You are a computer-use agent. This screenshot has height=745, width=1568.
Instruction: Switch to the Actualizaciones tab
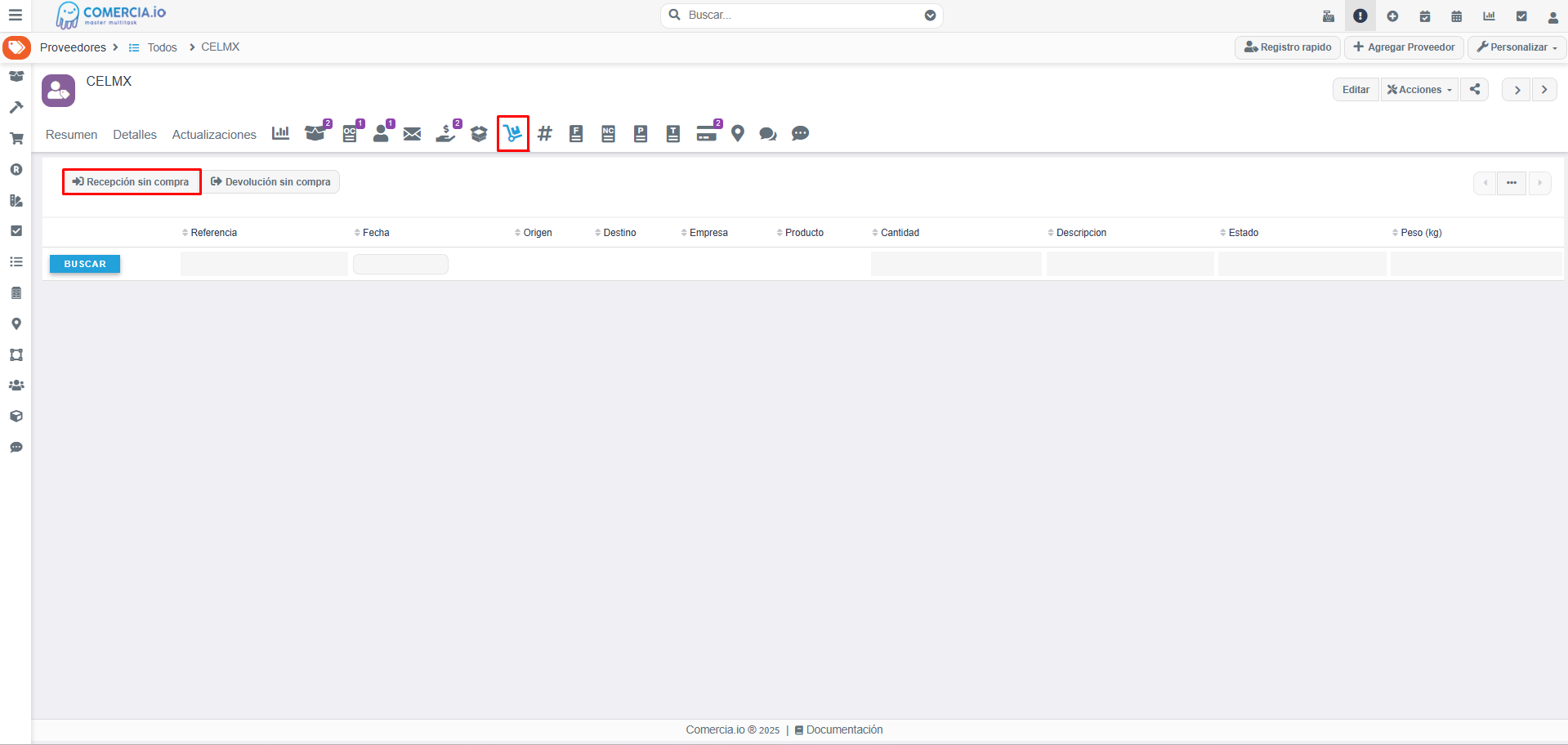coord(214,134)
